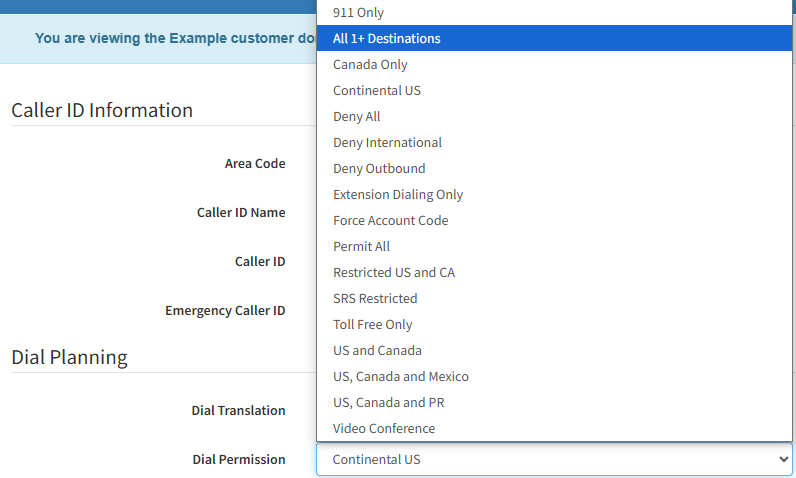Open the Dial Permission dropdown

[x=554, y=459]
